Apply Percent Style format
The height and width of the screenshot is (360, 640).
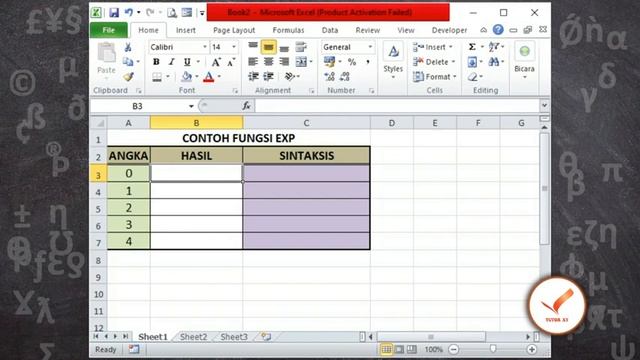point(352,62)
